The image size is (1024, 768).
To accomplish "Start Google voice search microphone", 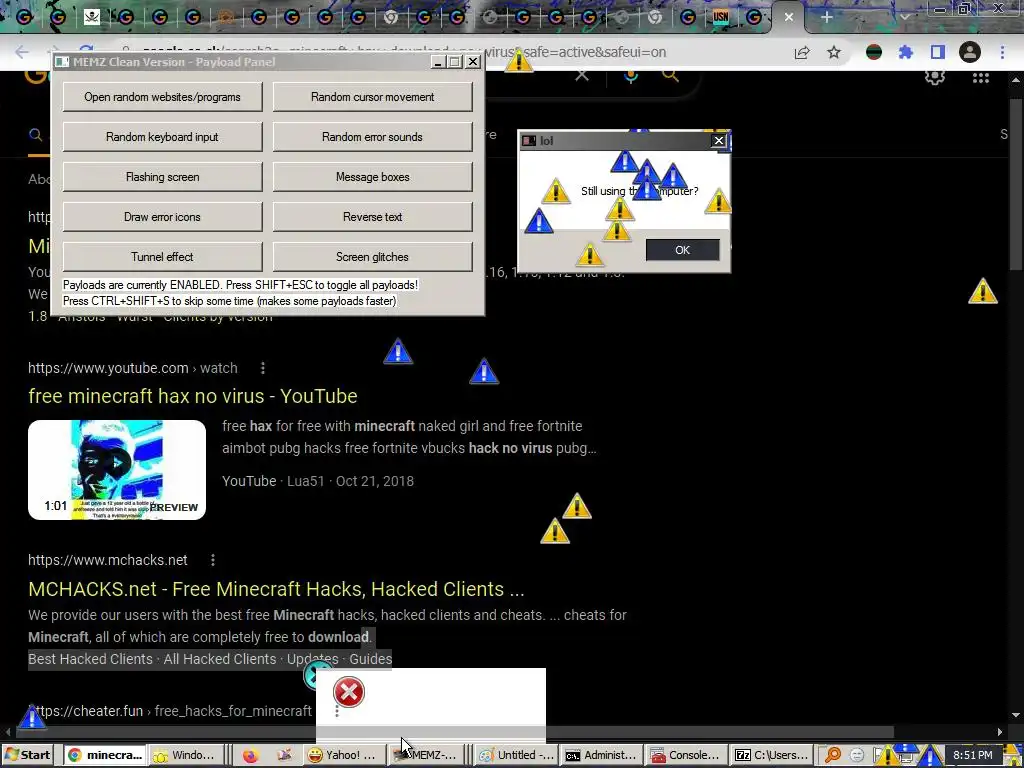I will 631,75.
